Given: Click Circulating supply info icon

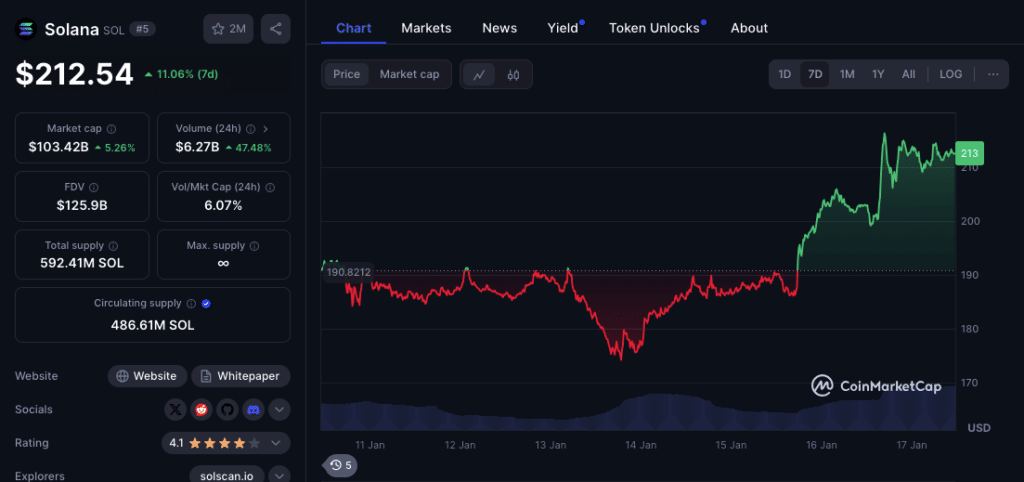Looking at the screenshot, I should pos(191,304).
